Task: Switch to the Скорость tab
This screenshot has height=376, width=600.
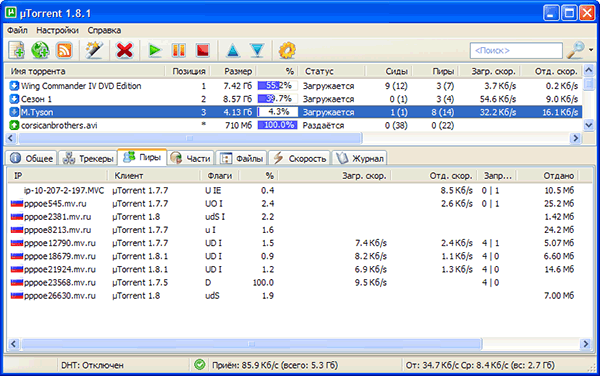Action: coord(300,158)
